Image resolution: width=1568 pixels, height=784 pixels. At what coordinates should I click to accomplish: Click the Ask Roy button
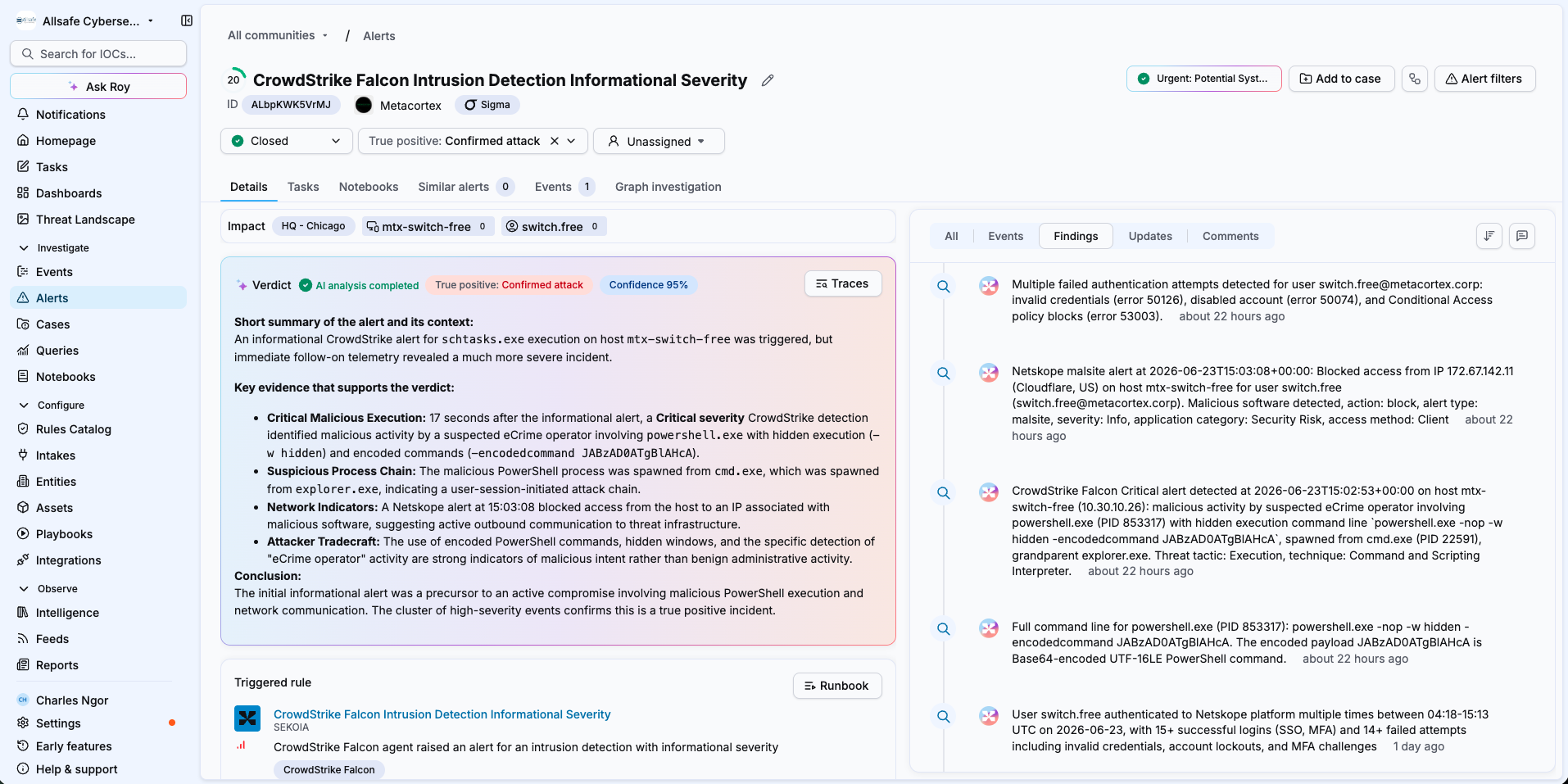(98, 86)
